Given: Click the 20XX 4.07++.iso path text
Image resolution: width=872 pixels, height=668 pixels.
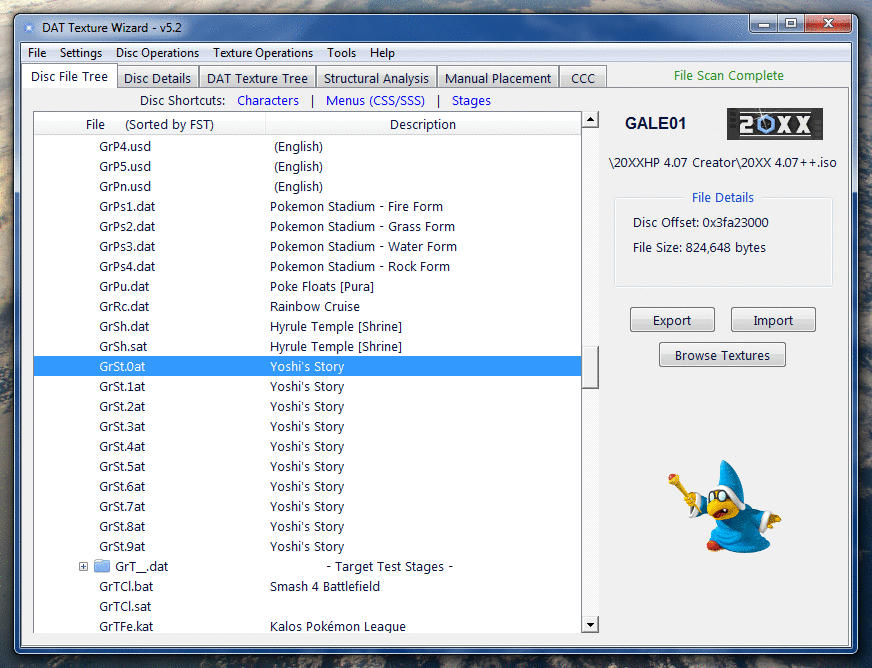Looking at the screenshot, I should [x=722, y=163].
